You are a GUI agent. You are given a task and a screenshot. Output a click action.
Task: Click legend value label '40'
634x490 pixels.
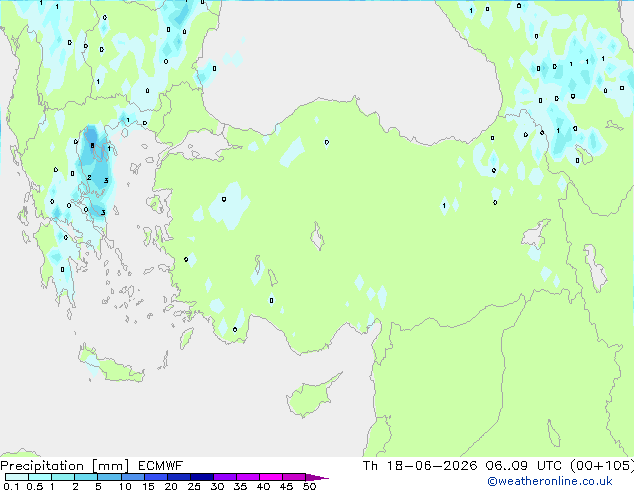click(x=263, y=486)
